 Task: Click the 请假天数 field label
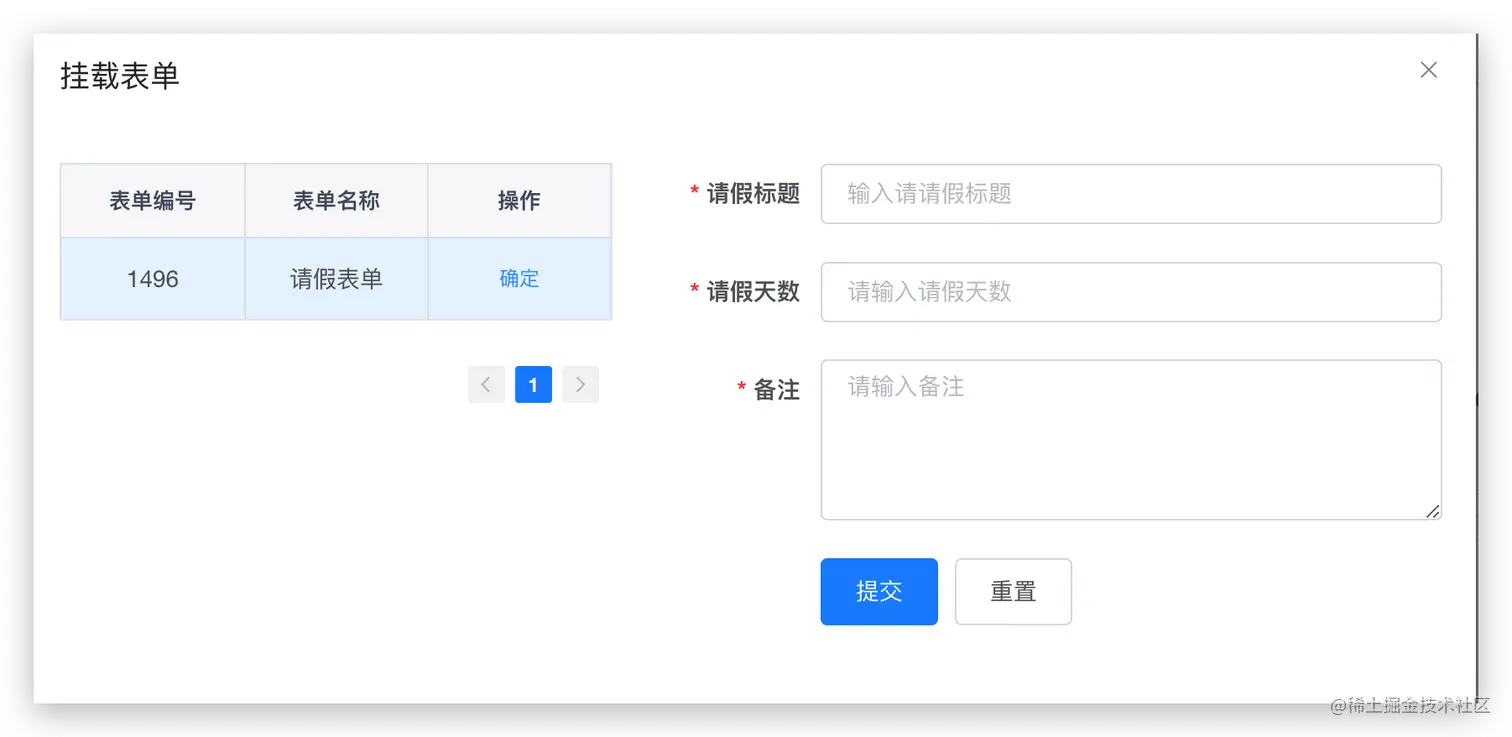[753, 292]
